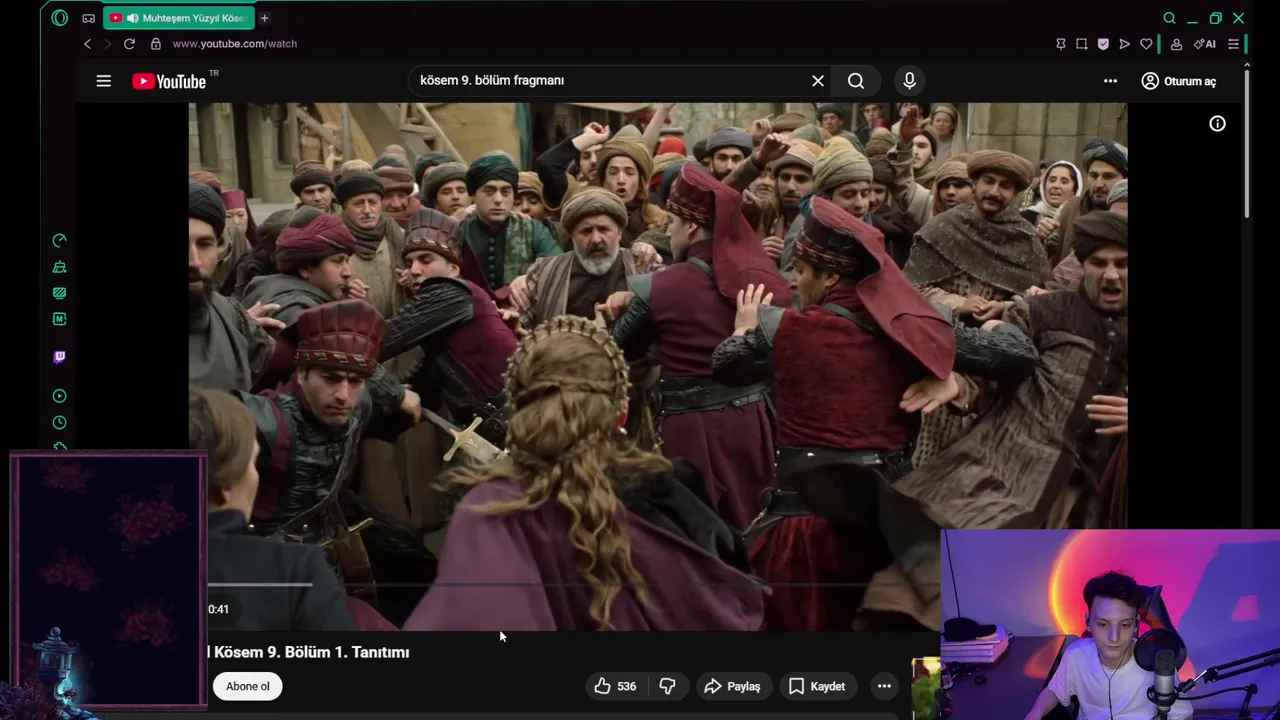Image resolution: width=1280 pixels, height=720 pixels.
Task: Open YouTube settings three-dot menu
Action: [1110, 81]
